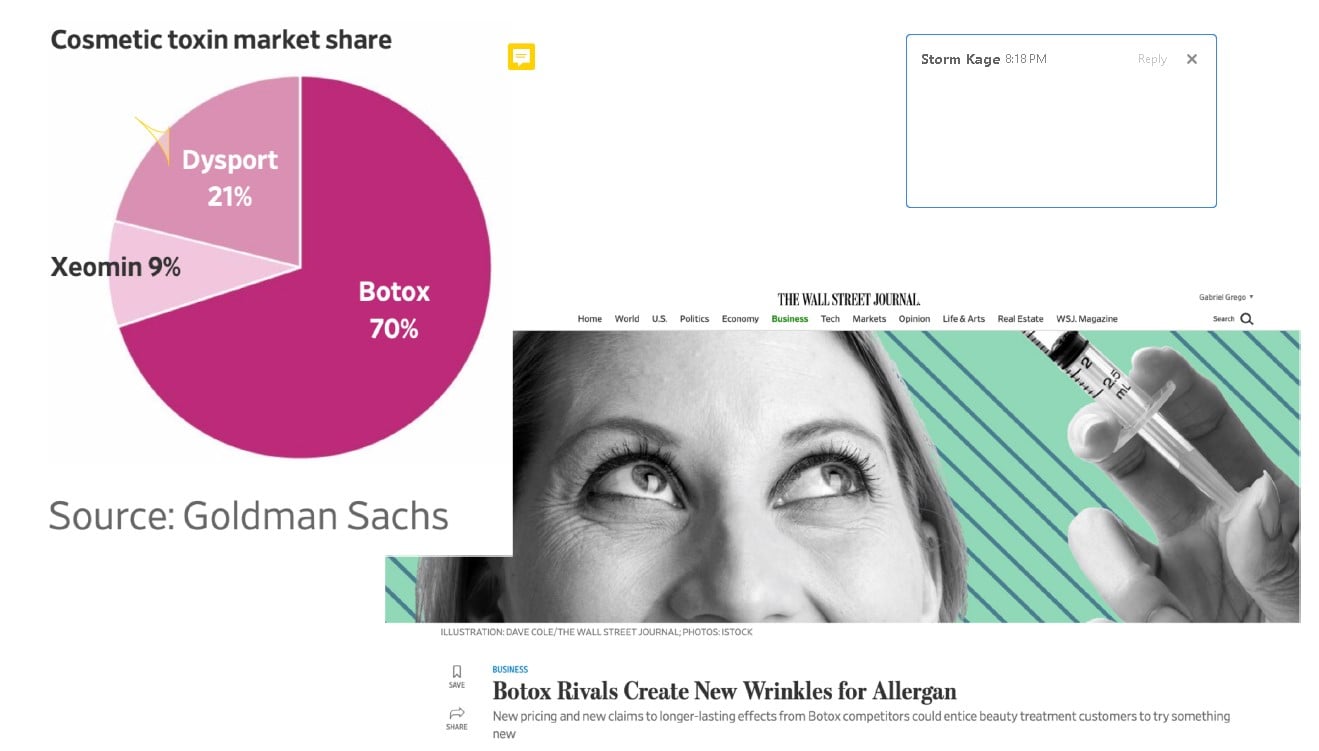Click The Wall Street Journal logo
The image size is (1319, 751).
coord(849,299)
